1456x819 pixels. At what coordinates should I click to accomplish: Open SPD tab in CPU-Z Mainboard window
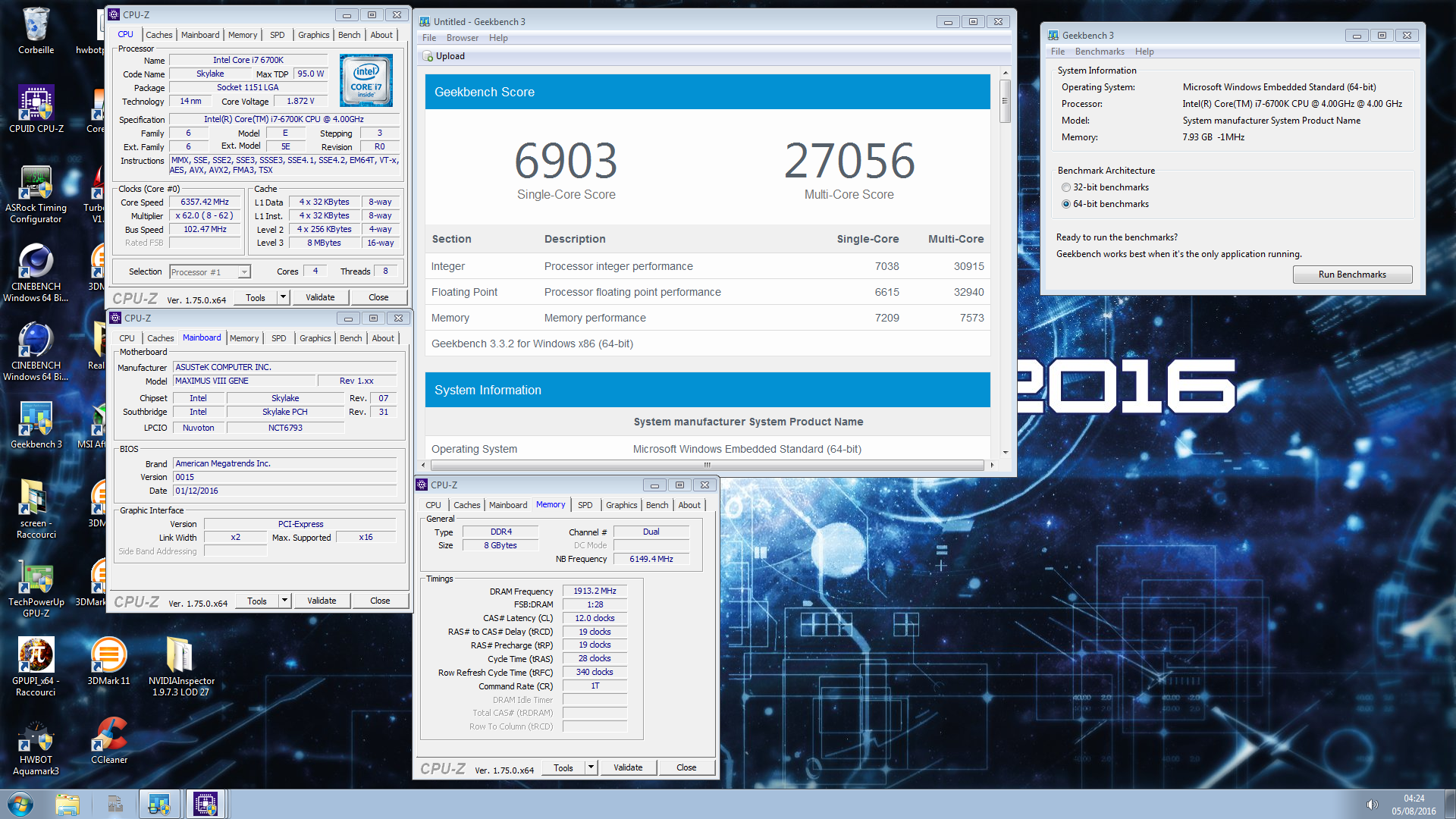click(279, 338)
